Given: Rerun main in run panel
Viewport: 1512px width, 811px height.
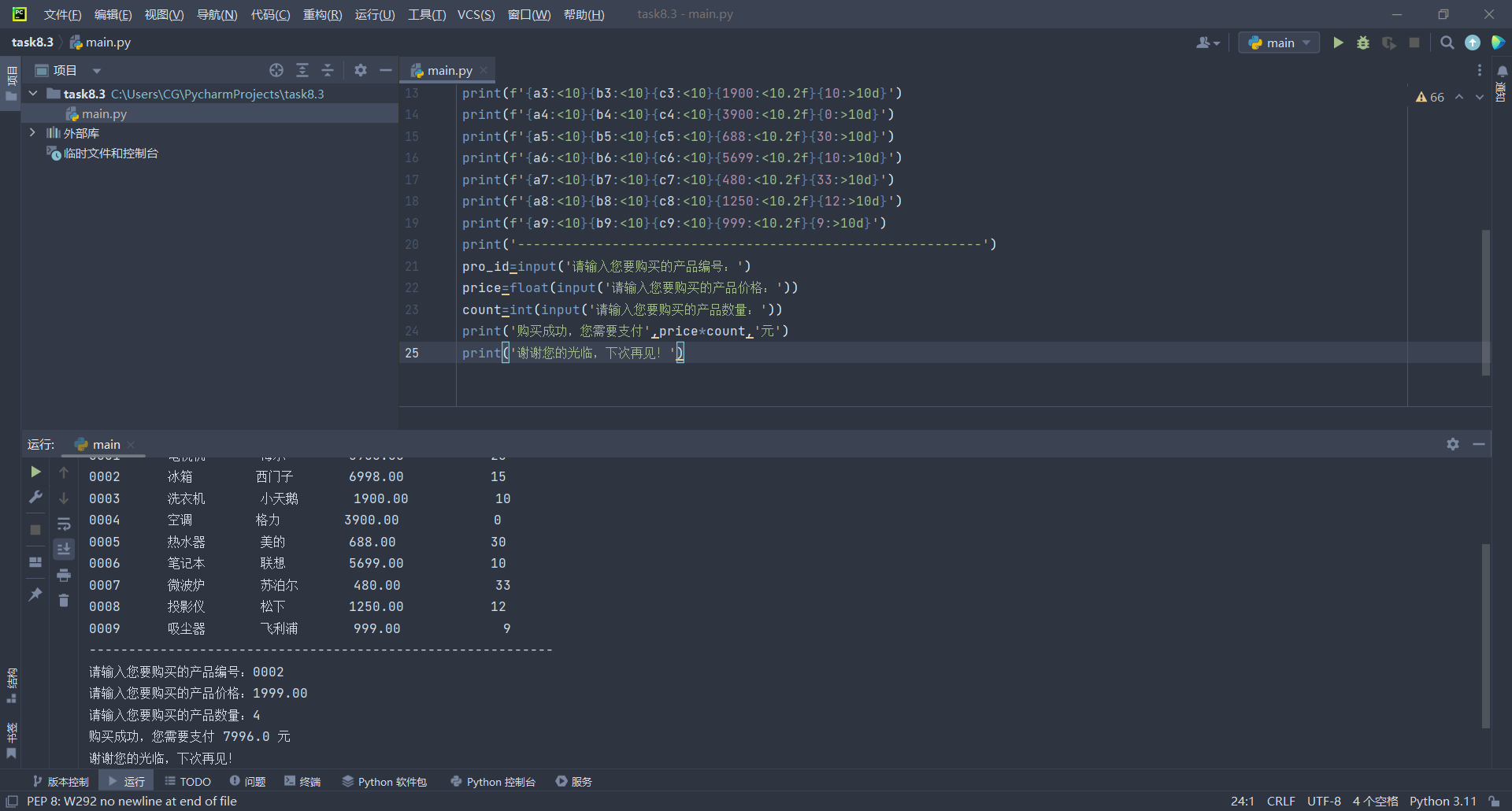Looking at the screenshot, I should pos(35,472).
